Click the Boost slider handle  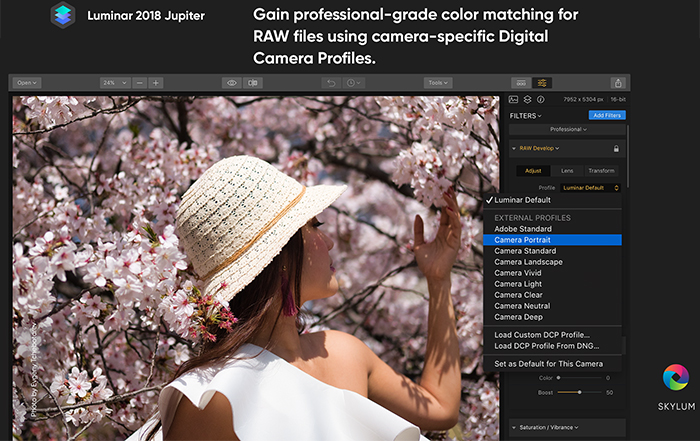[x=579, y=392]
